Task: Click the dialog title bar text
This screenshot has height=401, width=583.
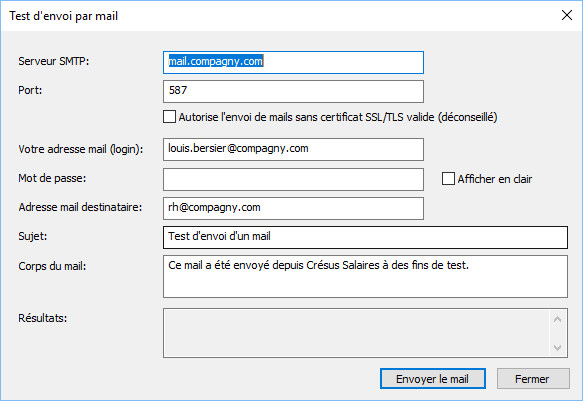Action: 64,16
